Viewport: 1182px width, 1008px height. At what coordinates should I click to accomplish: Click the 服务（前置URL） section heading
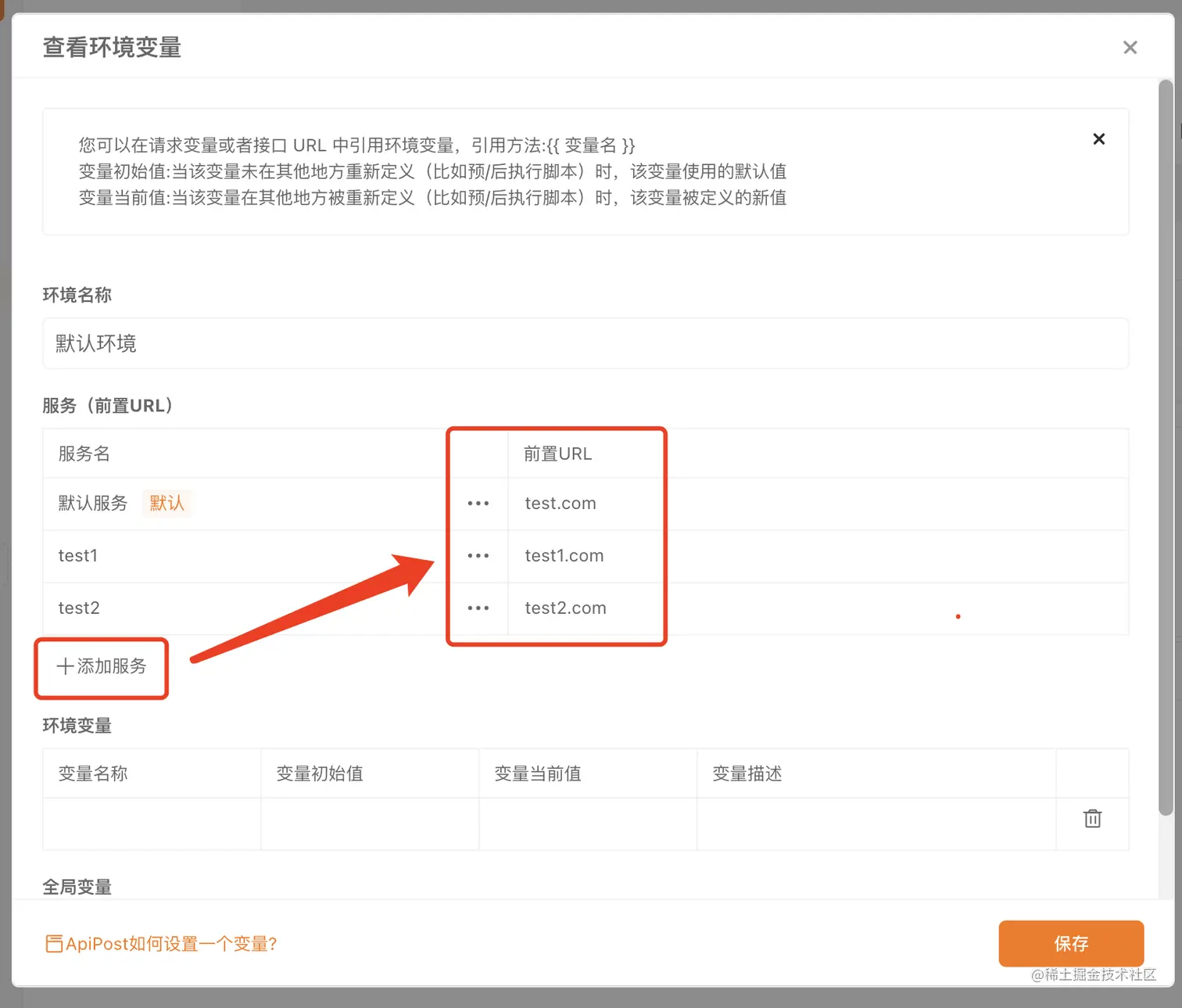click(108, 406)
